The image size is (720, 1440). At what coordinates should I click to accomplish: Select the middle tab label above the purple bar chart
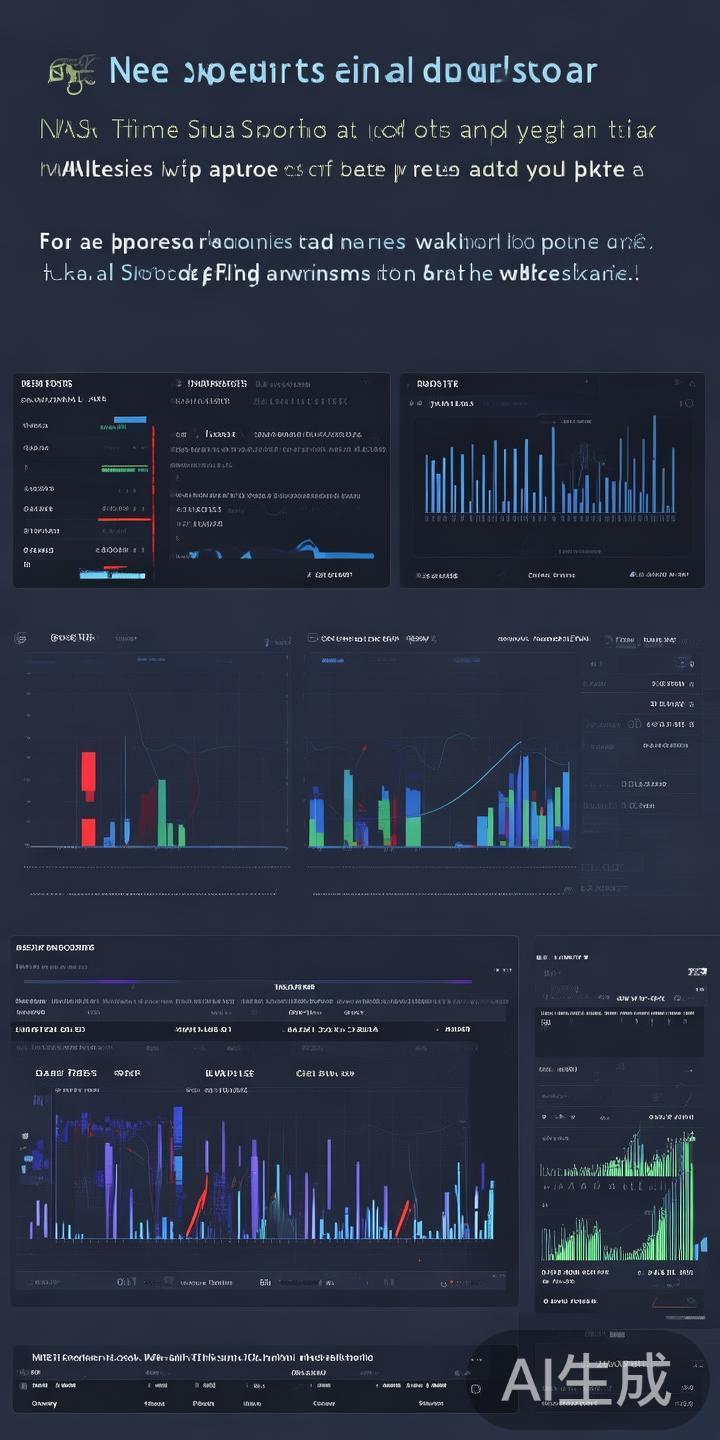(x=229, y=1073)
